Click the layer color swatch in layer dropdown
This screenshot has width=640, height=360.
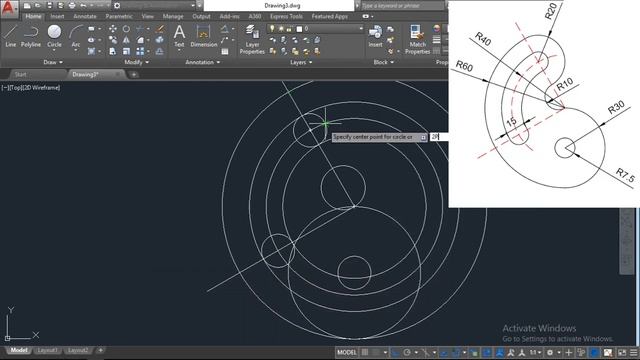coord(299,29)
